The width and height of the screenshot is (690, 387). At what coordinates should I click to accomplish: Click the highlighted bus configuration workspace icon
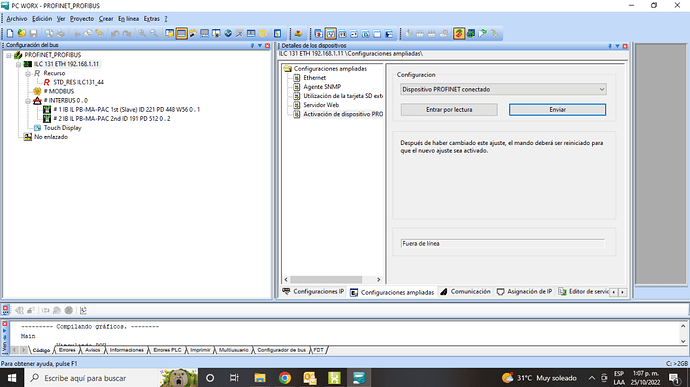tap(181, 33)
